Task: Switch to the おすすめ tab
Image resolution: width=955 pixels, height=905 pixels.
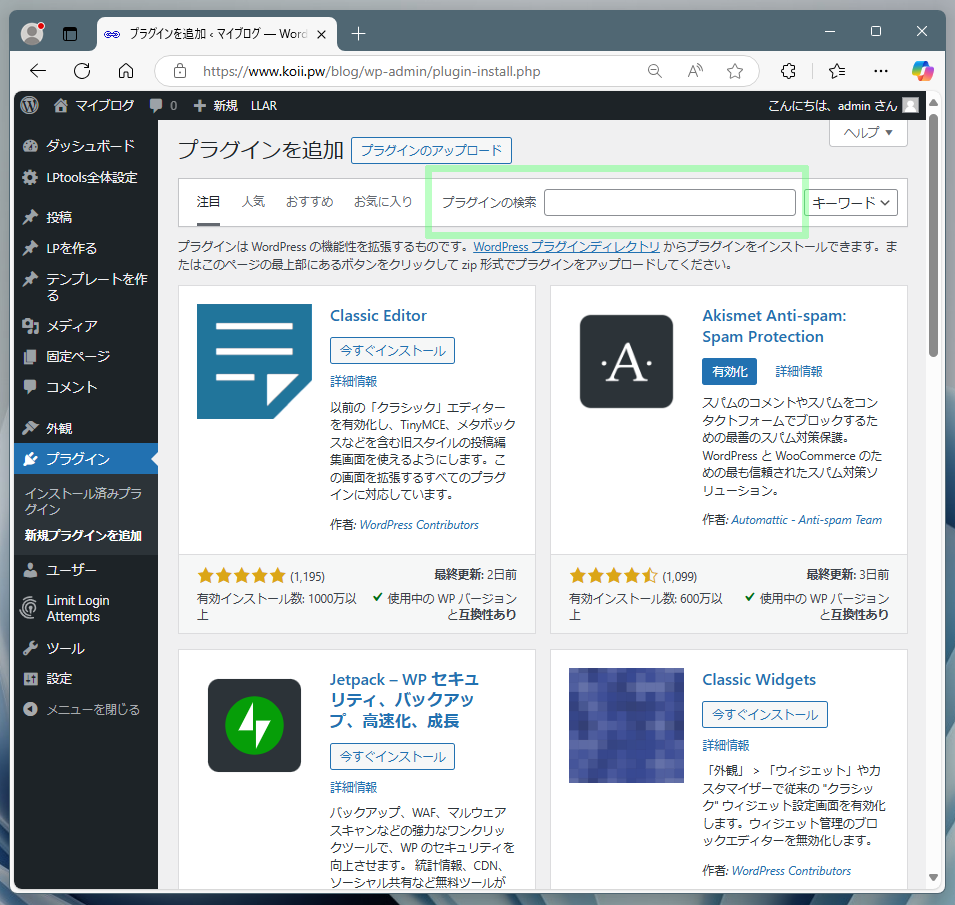Action: pos(309,202)
